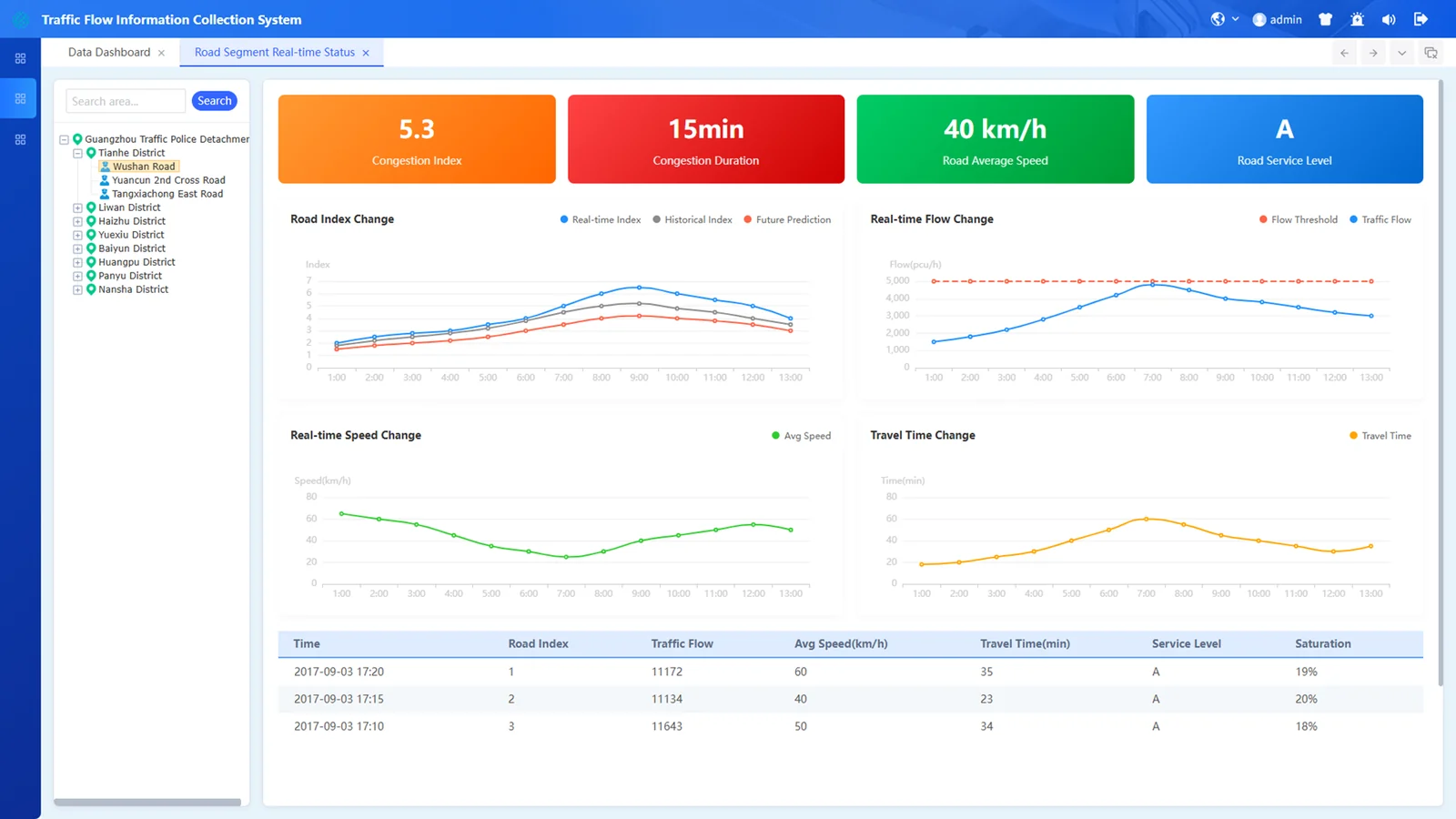This screenshot has width=1456, height=819.
Task: Toggle Future Prediction legend series
Action: coord(787,219)
